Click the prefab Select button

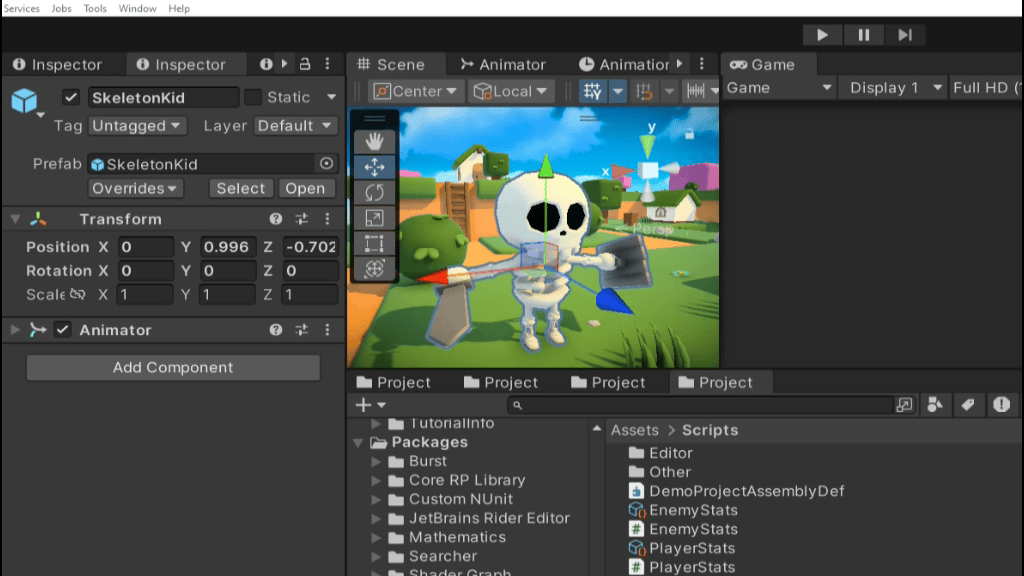240,188
